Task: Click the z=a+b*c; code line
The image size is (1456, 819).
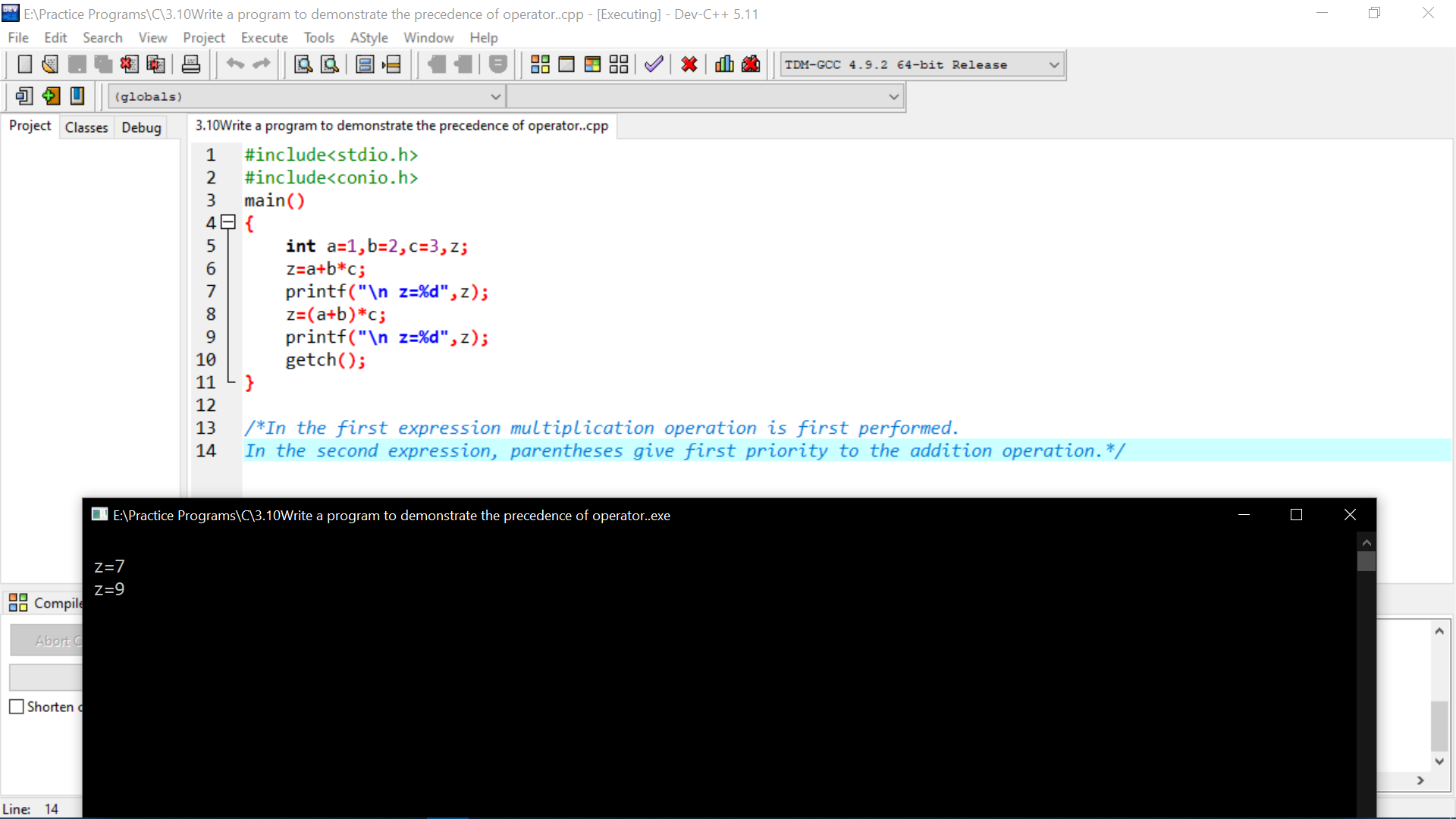Action: tap(325, 269)
